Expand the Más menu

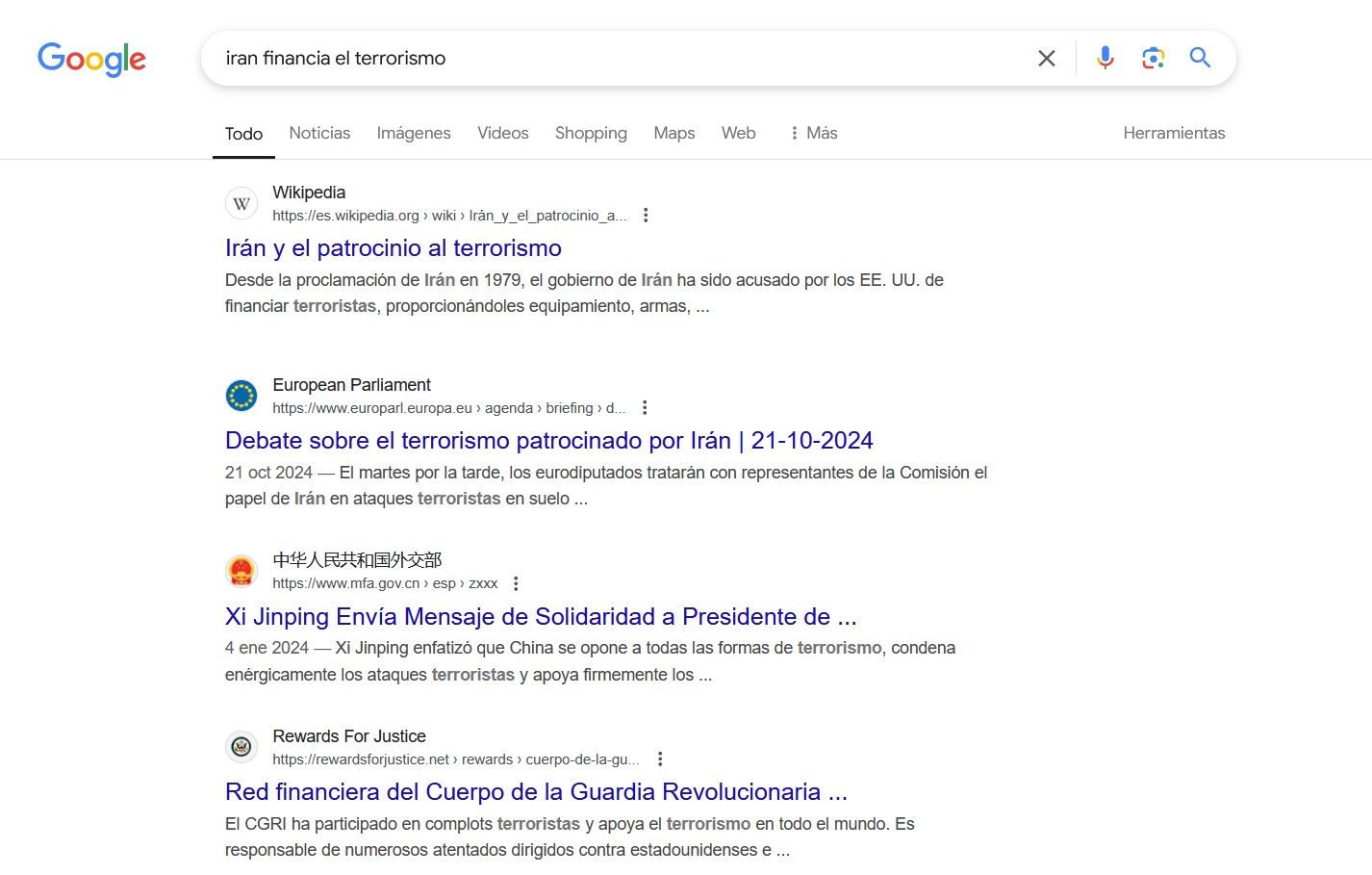pos(813,133)
